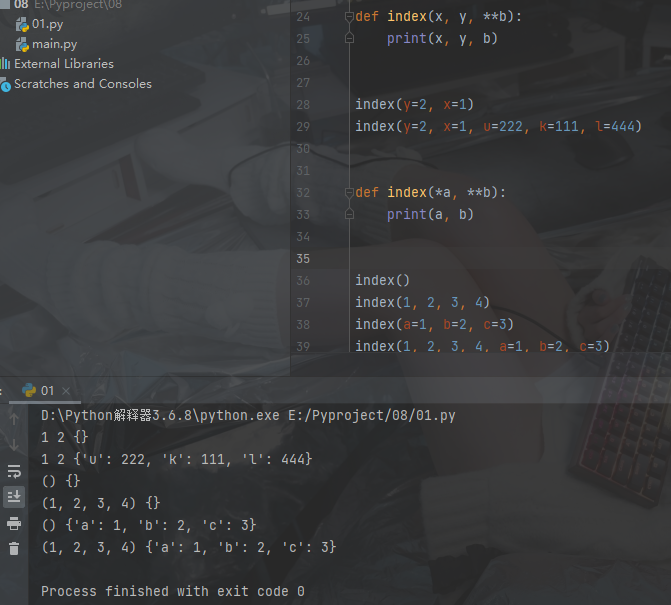Close the 01 run tab

(66, 391)
